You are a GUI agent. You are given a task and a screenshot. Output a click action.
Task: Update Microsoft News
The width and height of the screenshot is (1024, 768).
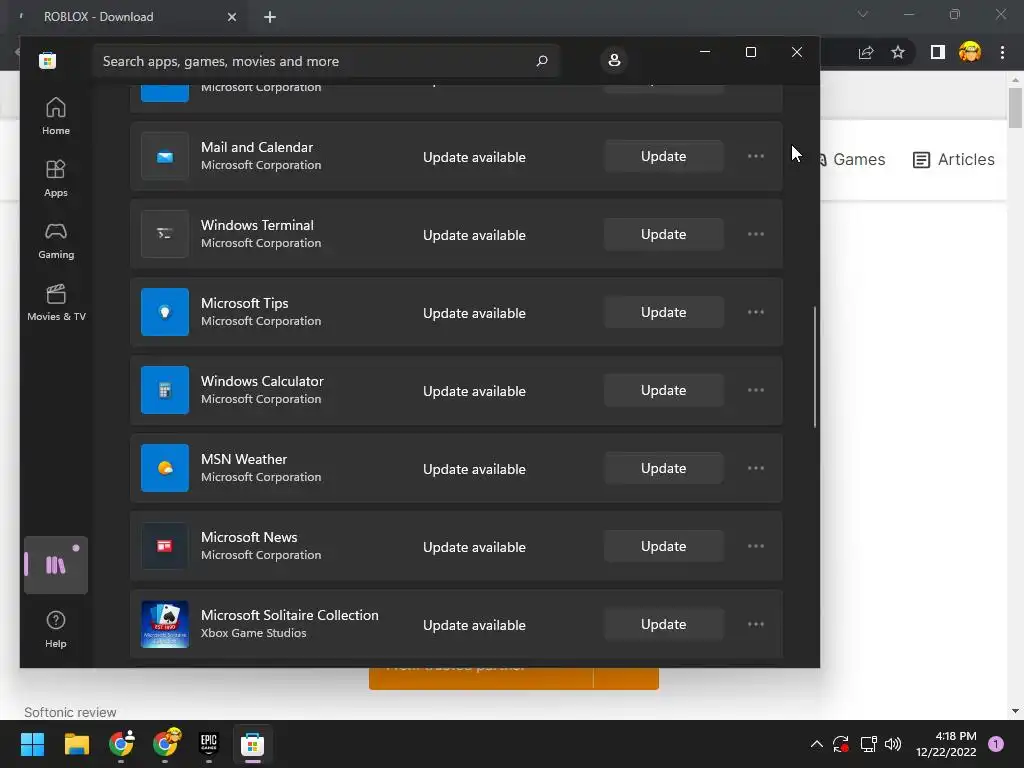pyautogui.click(x=664, y=546)
